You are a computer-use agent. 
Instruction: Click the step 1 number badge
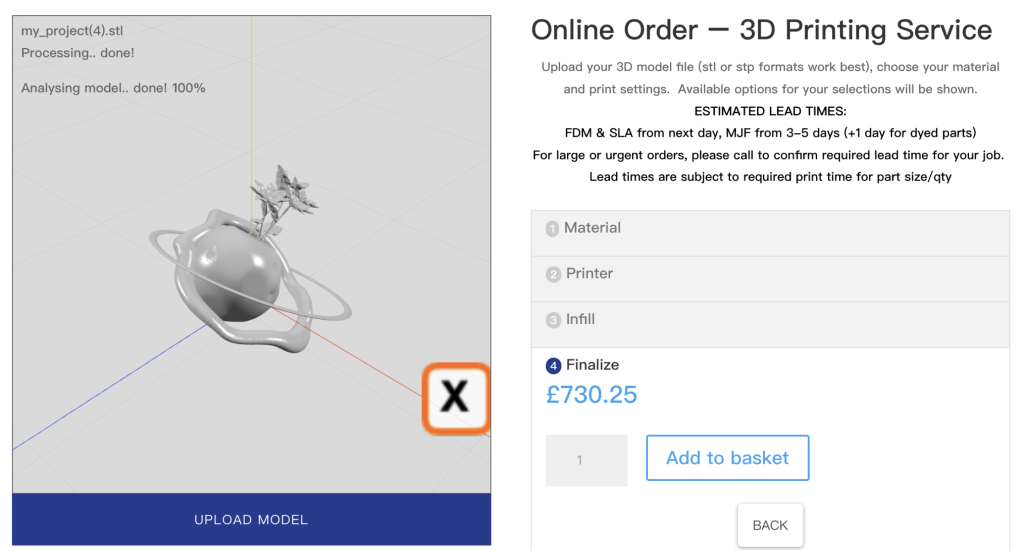click(552, 228)
